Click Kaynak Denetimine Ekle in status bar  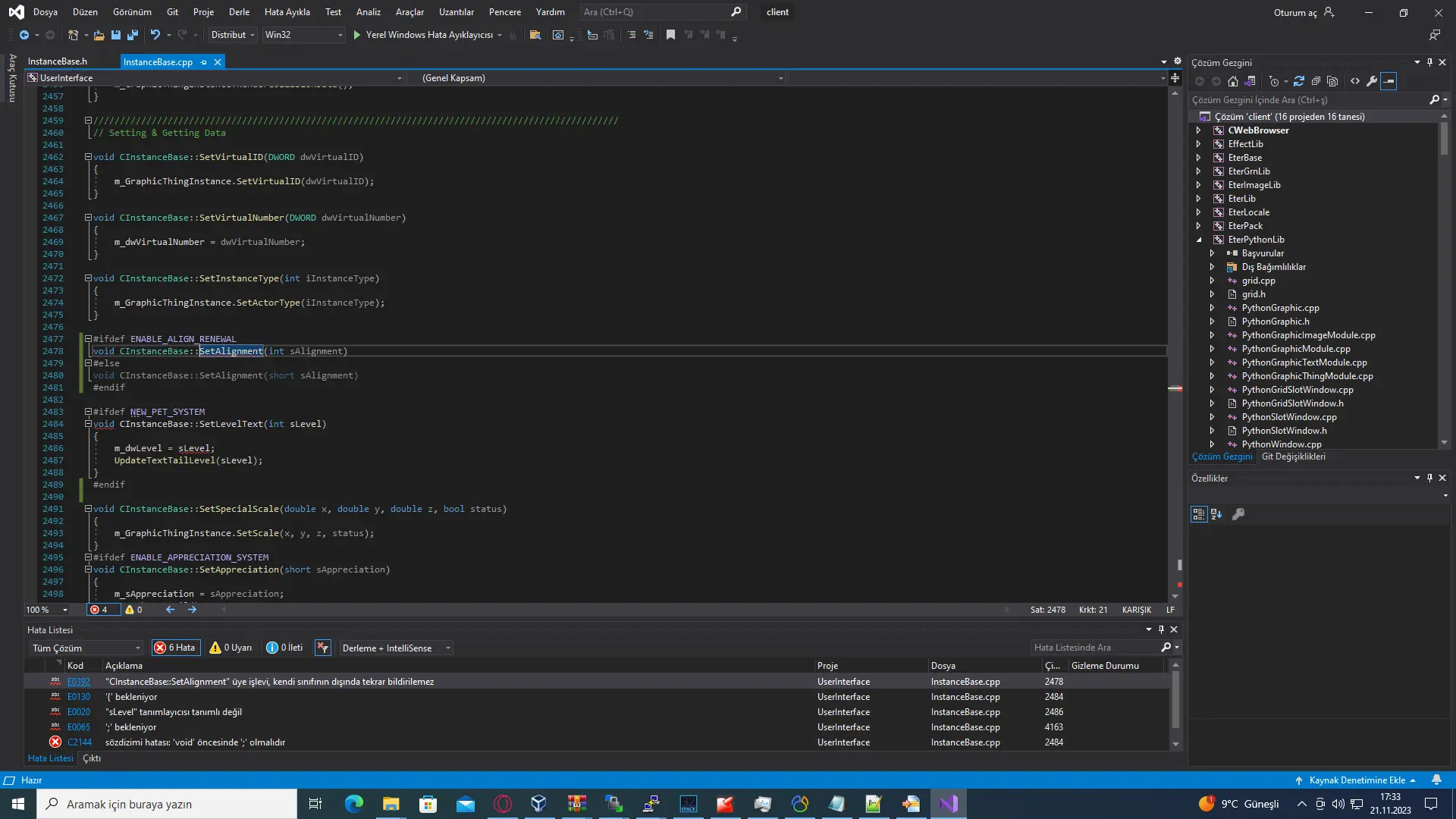[1357, 780]
